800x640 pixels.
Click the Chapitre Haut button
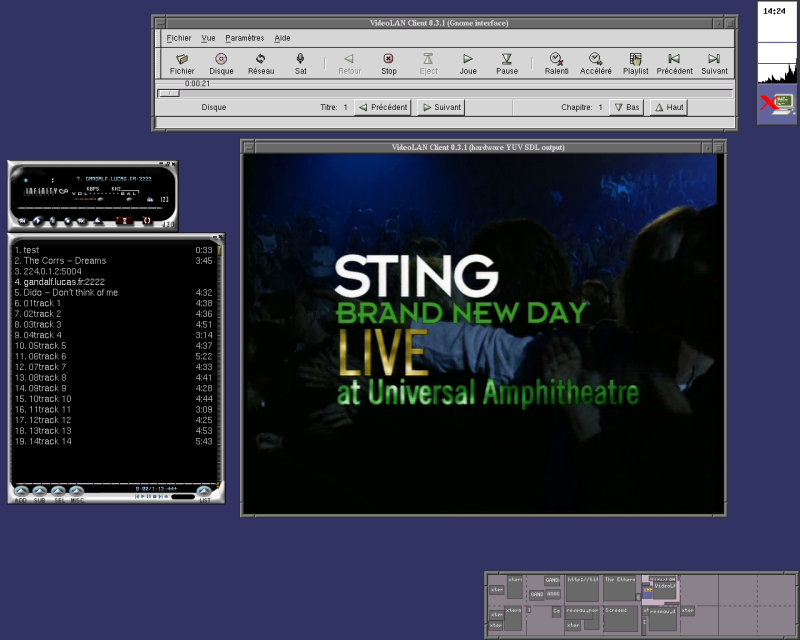point(669,107)
